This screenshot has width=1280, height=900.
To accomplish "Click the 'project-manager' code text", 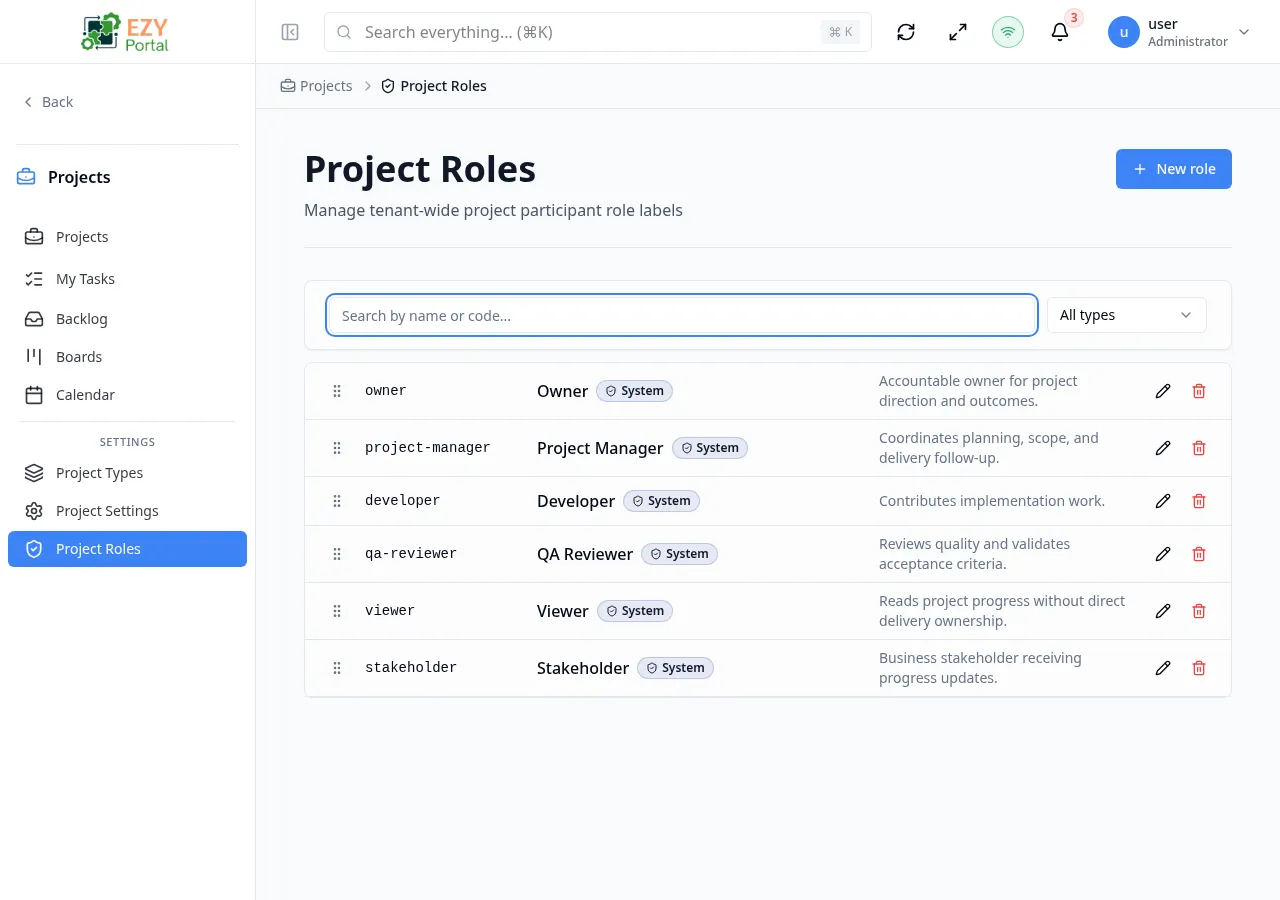I will (x=428, y=448).
